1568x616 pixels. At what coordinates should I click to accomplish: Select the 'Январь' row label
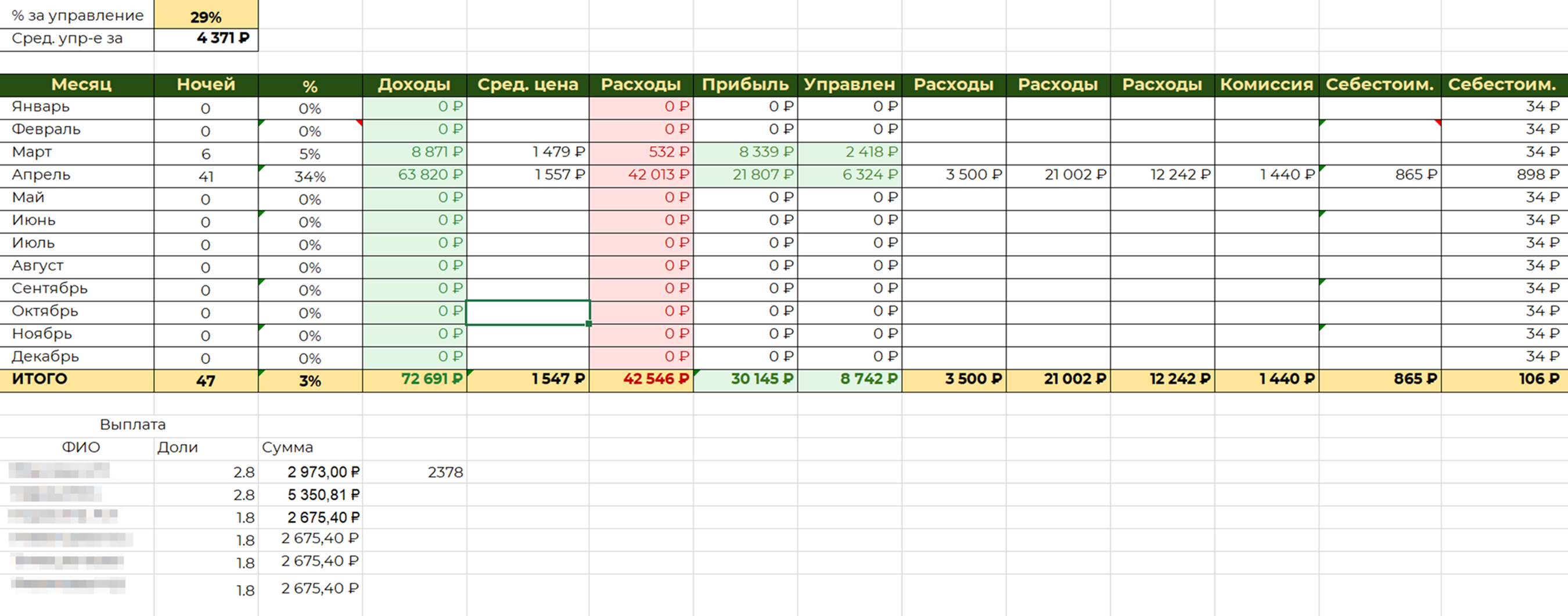[x=77, y=108]
